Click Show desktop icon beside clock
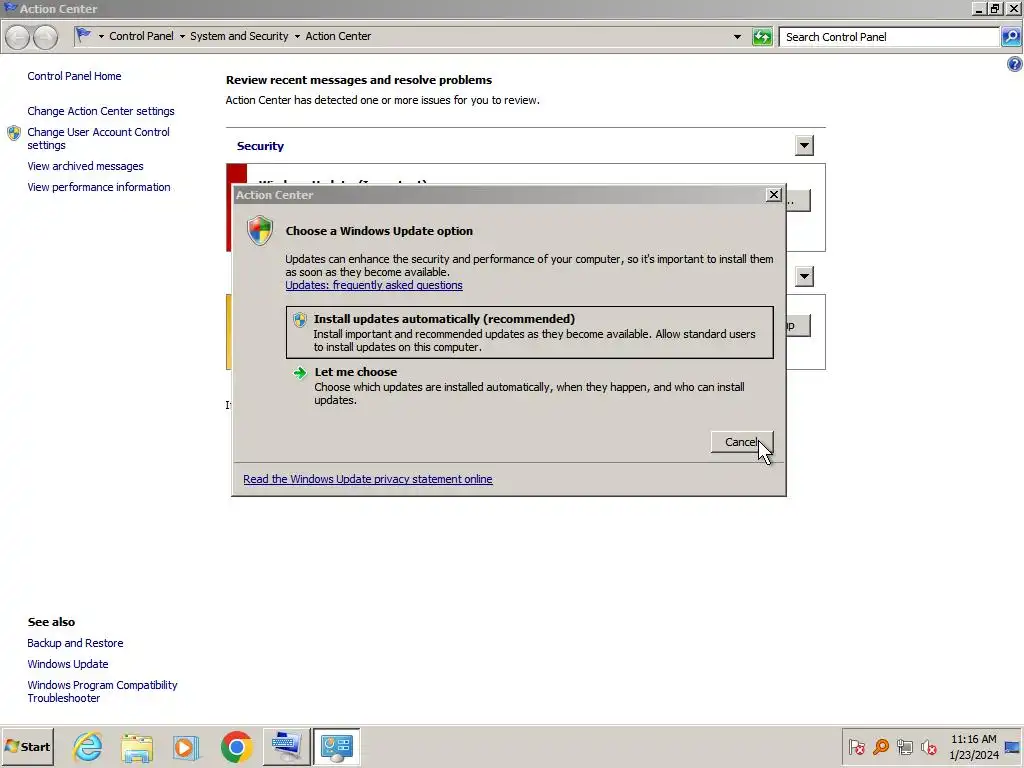Image resolution: width=1024 pixels, height=768 pixels. point(1012,746)
